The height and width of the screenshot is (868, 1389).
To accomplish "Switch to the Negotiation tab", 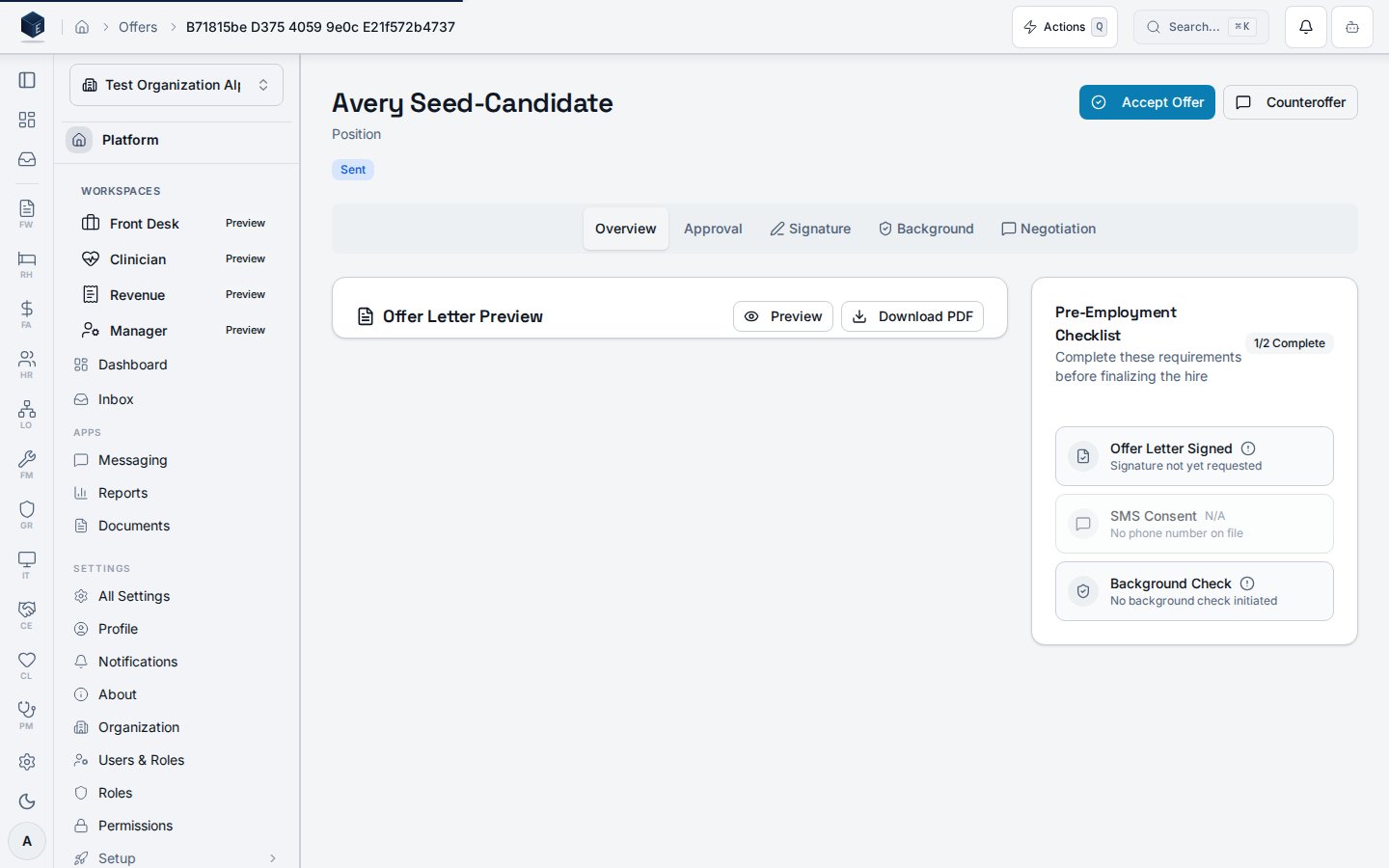I will tap(1049, 229).
